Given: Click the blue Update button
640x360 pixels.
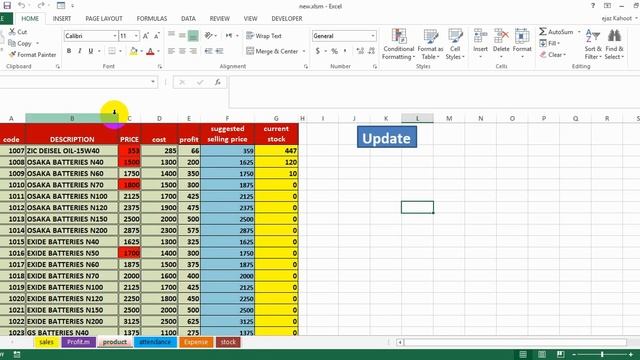Looking at the screenshot, I should tap(387, 137).
